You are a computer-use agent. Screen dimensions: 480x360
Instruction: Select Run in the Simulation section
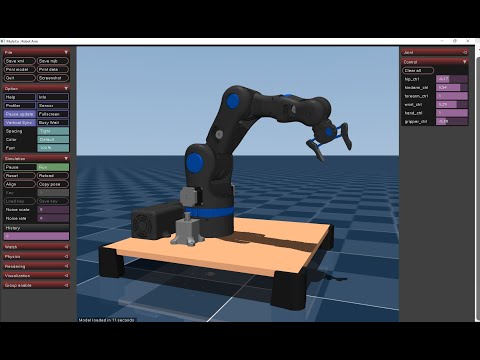53,167
